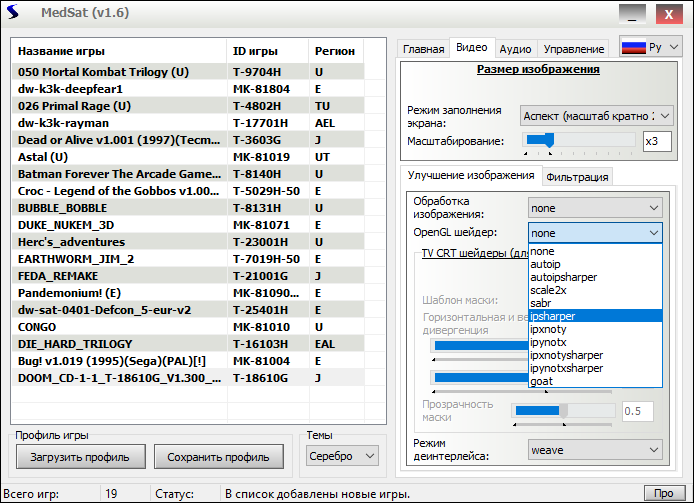Choose scale2x shader option
Image resolution: width=694 pixels, height=503 pixels.
(595, 290)
